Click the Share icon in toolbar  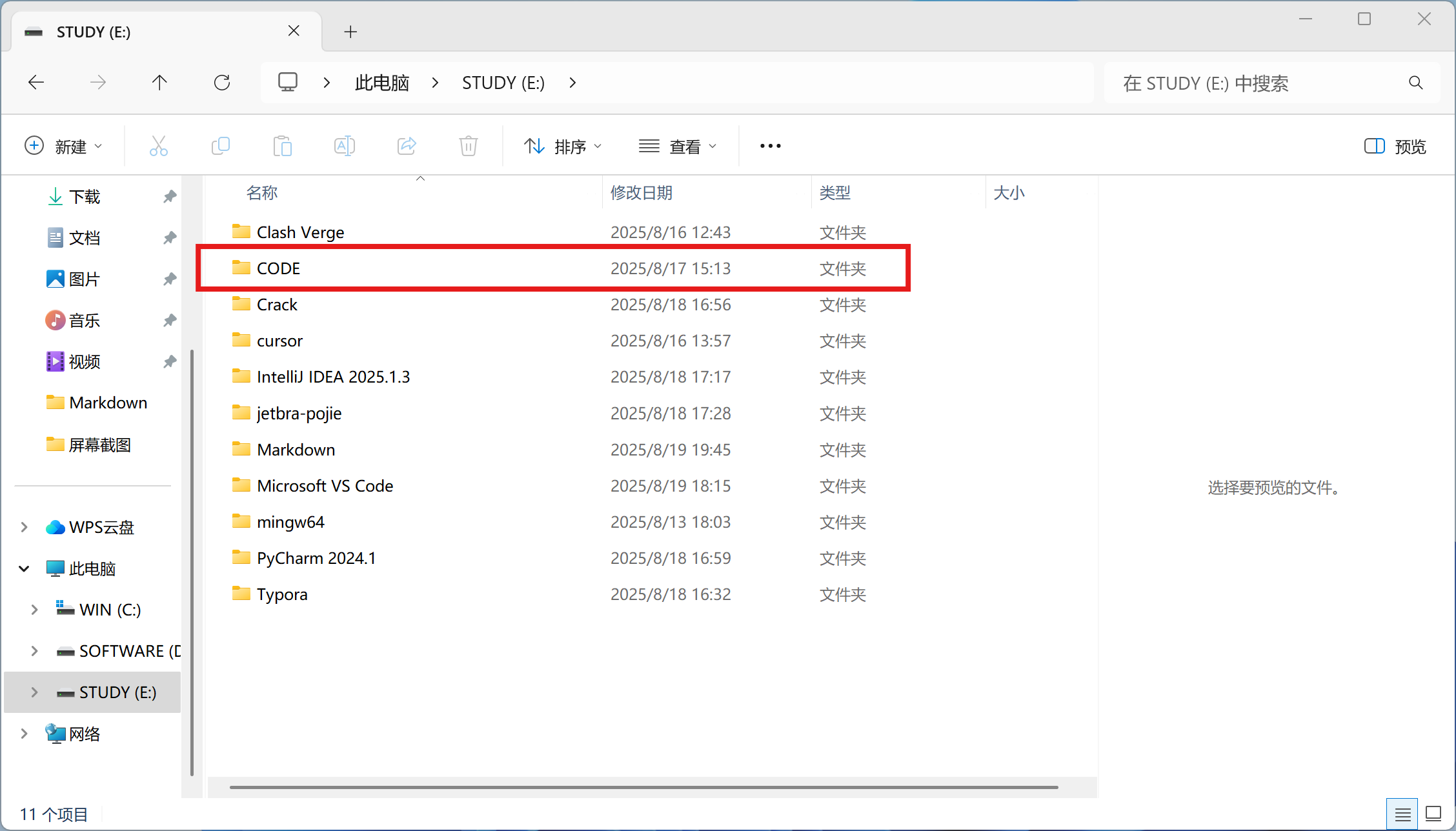(407, 146)
